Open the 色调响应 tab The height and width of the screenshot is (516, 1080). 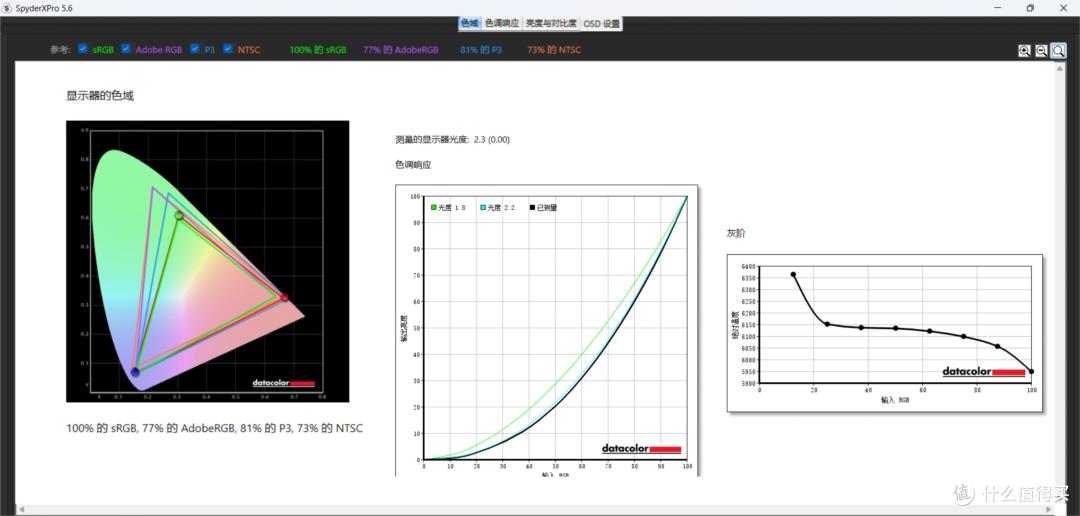click(x=501, y=23)
